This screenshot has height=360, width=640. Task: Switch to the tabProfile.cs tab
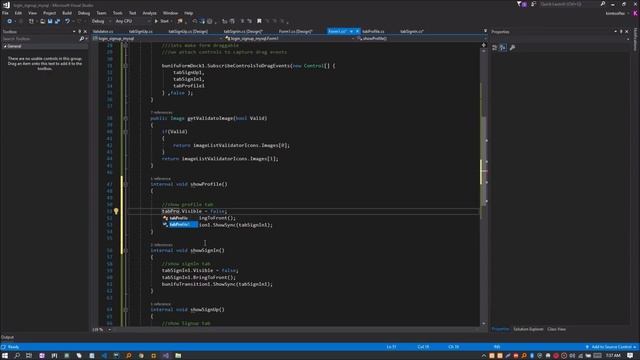pyautogui.click(x=373, y=31)
